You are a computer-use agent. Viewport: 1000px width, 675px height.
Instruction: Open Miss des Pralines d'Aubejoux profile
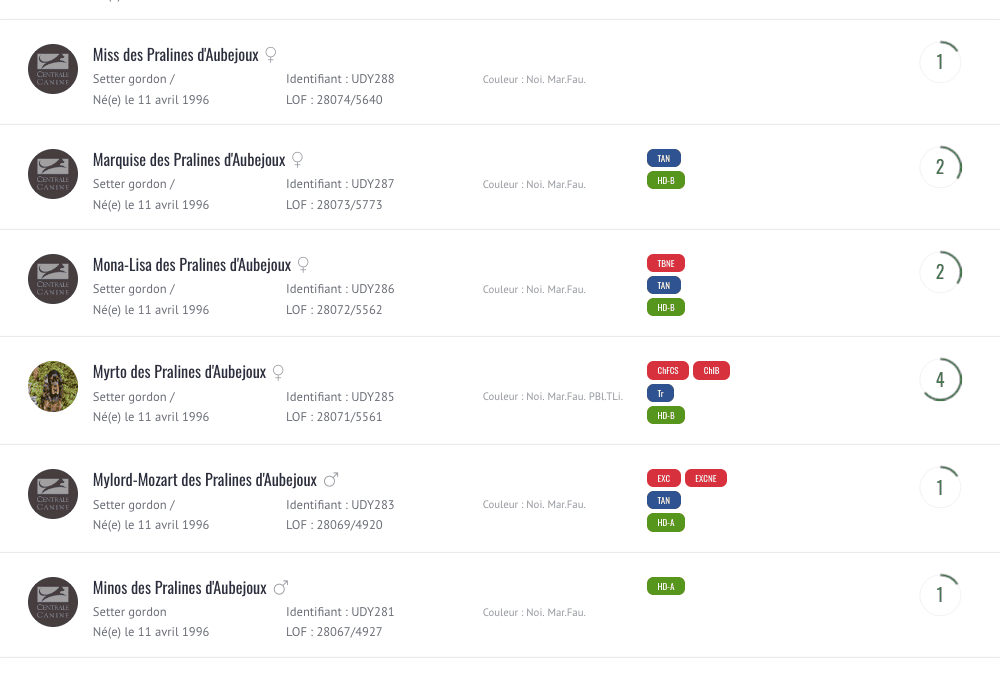pyautogui.click(x=175, y=55)
